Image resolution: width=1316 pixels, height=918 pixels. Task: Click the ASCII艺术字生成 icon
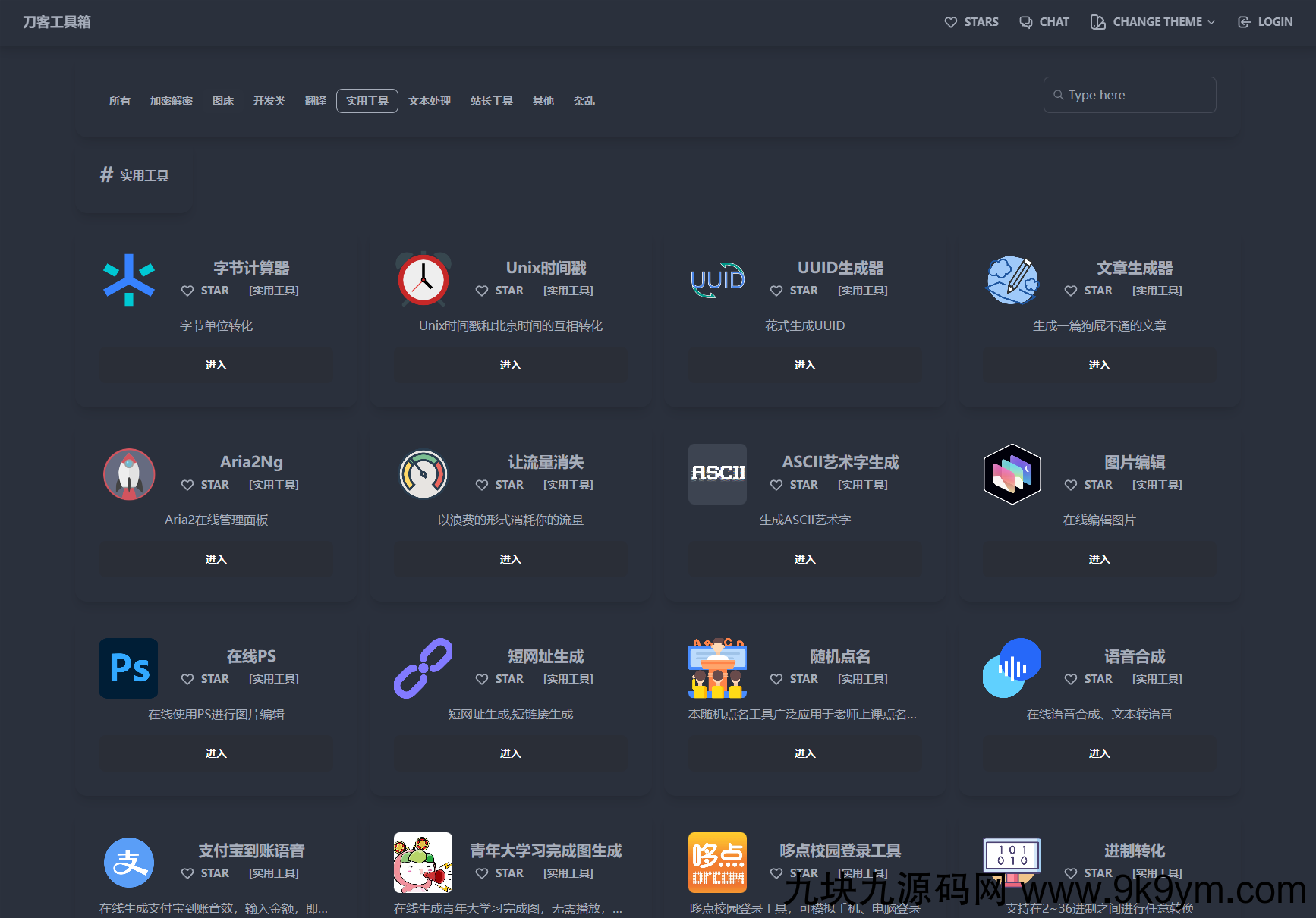click(x=717, y=474)
